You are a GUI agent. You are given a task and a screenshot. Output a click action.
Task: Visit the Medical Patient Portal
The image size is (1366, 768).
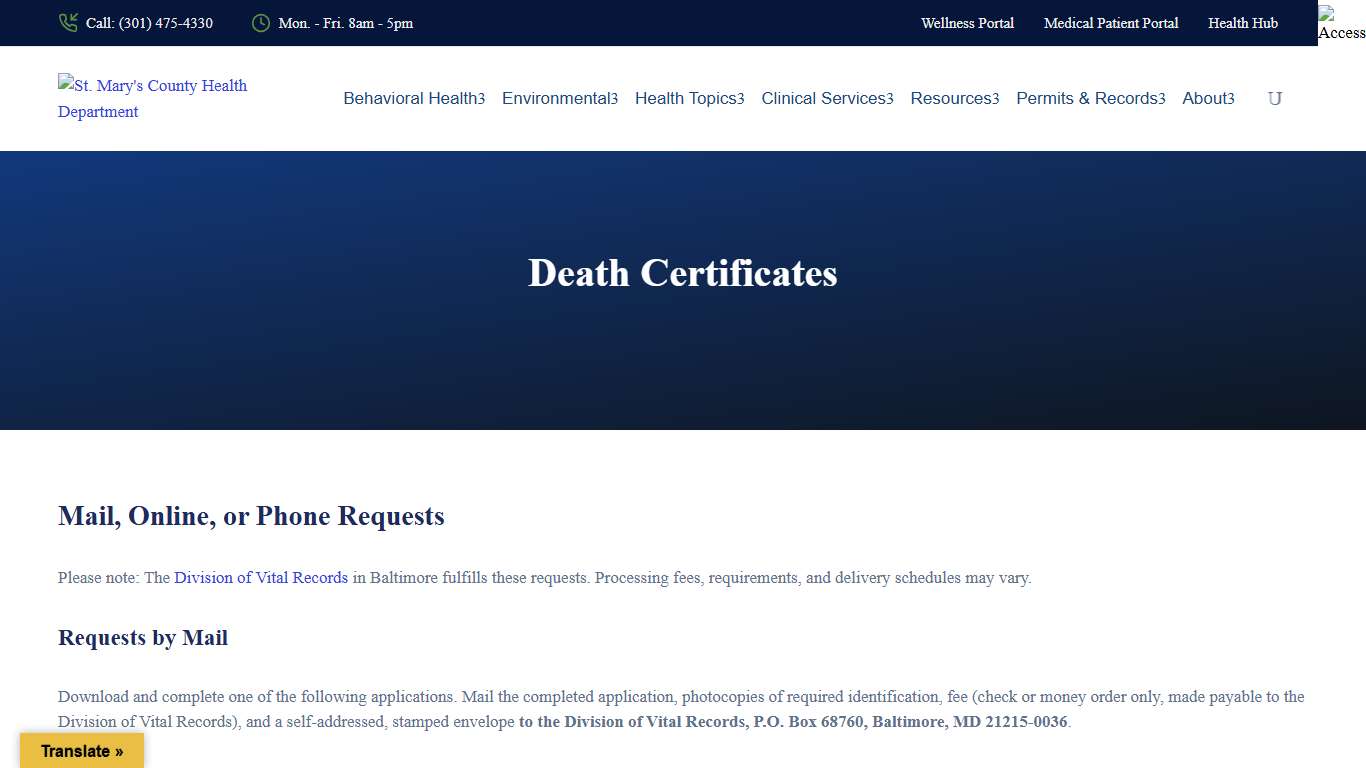click(x=1110, y=23)
